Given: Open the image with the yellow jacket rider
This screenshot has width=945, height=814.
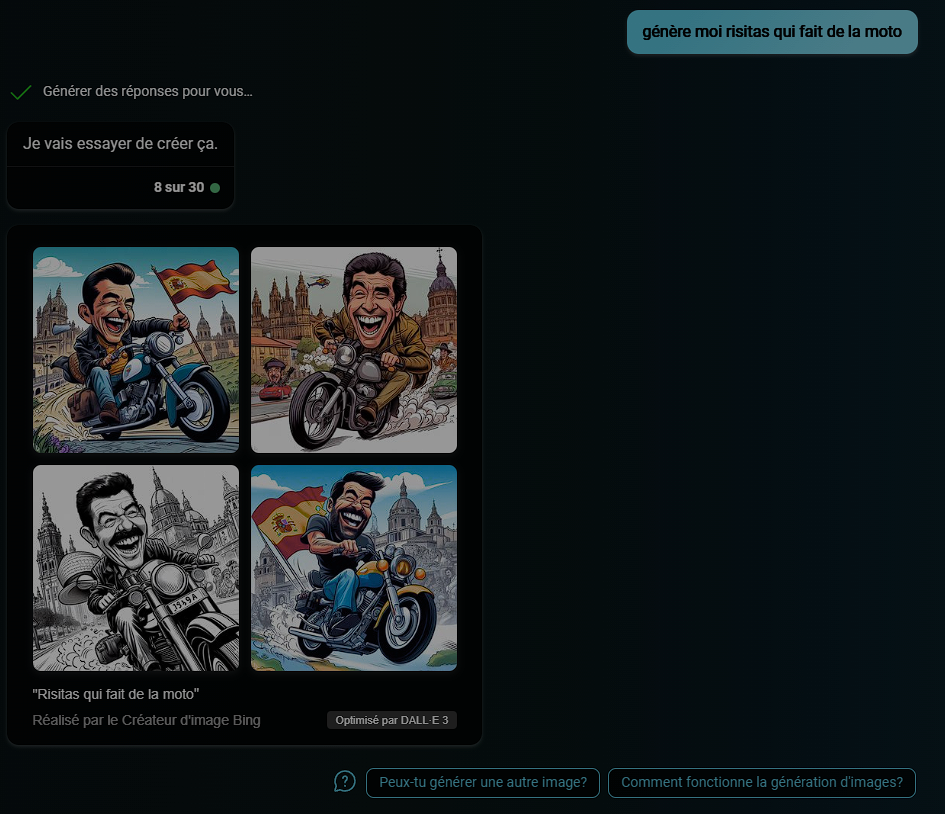Looking at the screenshot, I should [354, 350].
